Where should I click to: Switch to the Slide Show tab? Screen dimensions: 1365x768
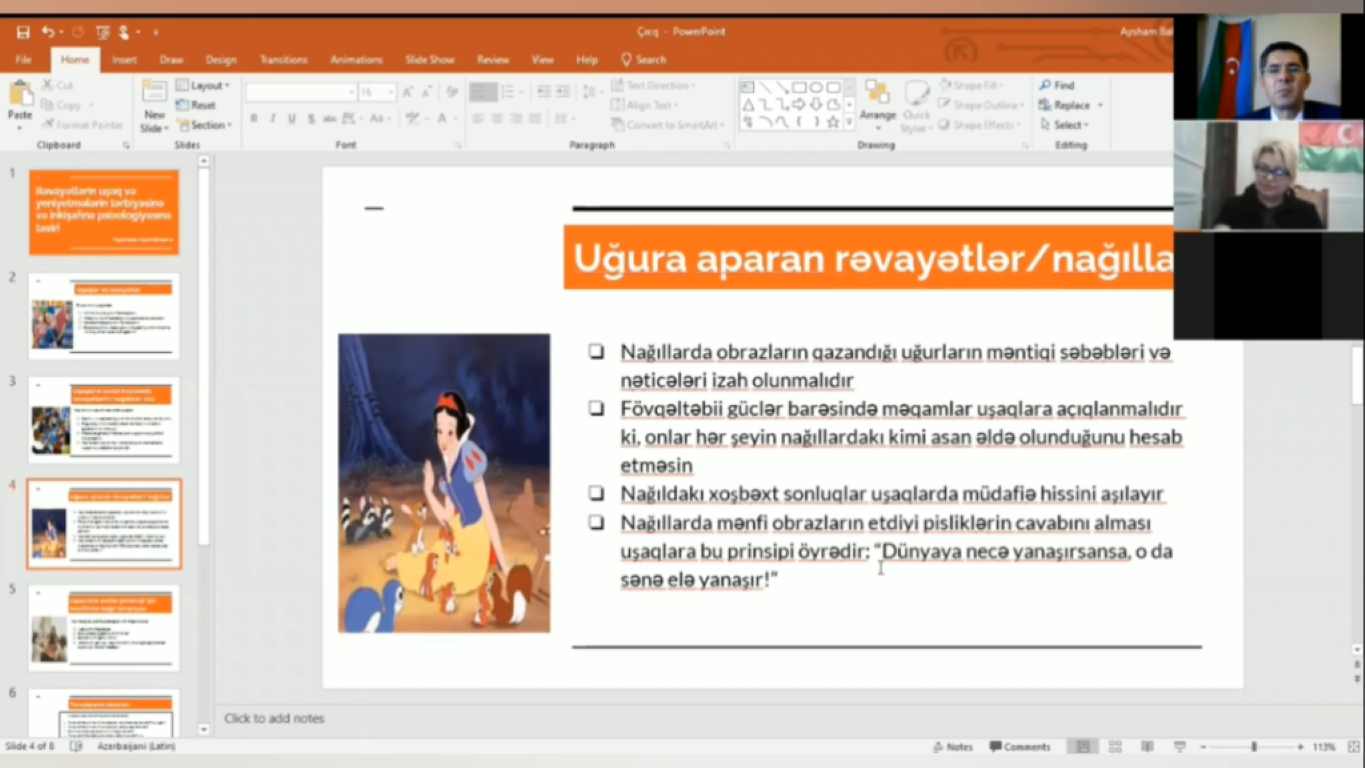click(x=430, y=60)
